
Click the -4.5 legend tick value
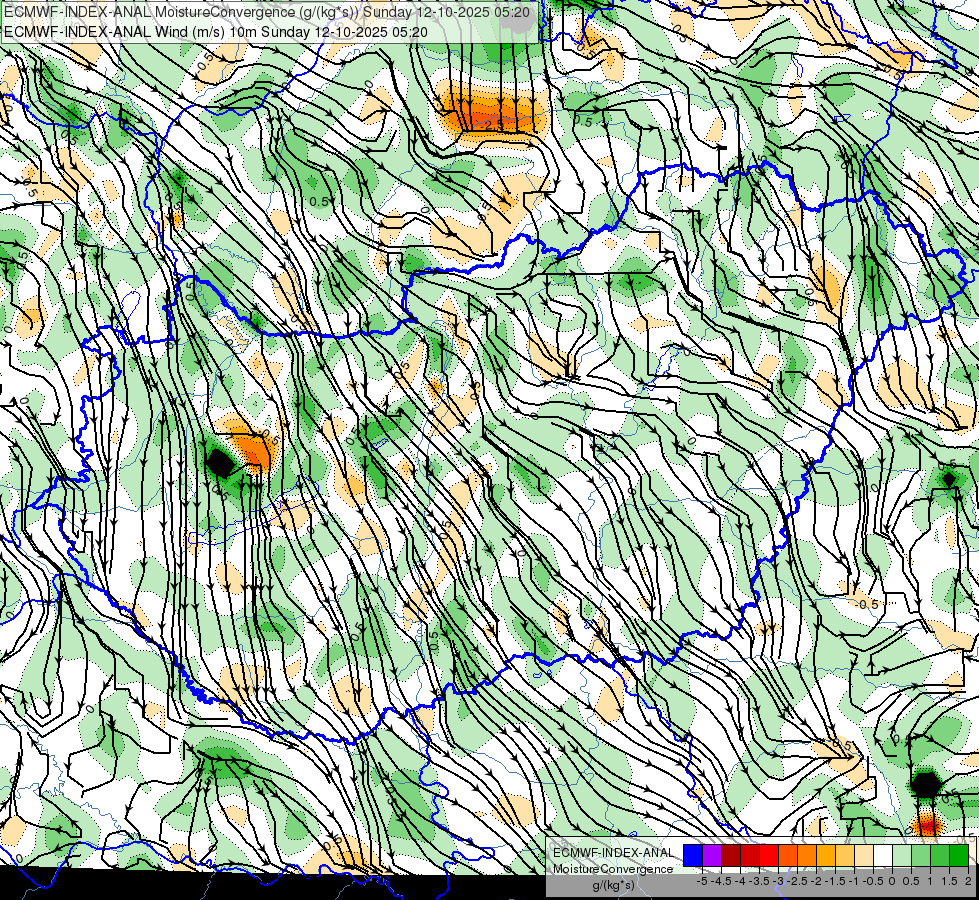pos(722,881)
